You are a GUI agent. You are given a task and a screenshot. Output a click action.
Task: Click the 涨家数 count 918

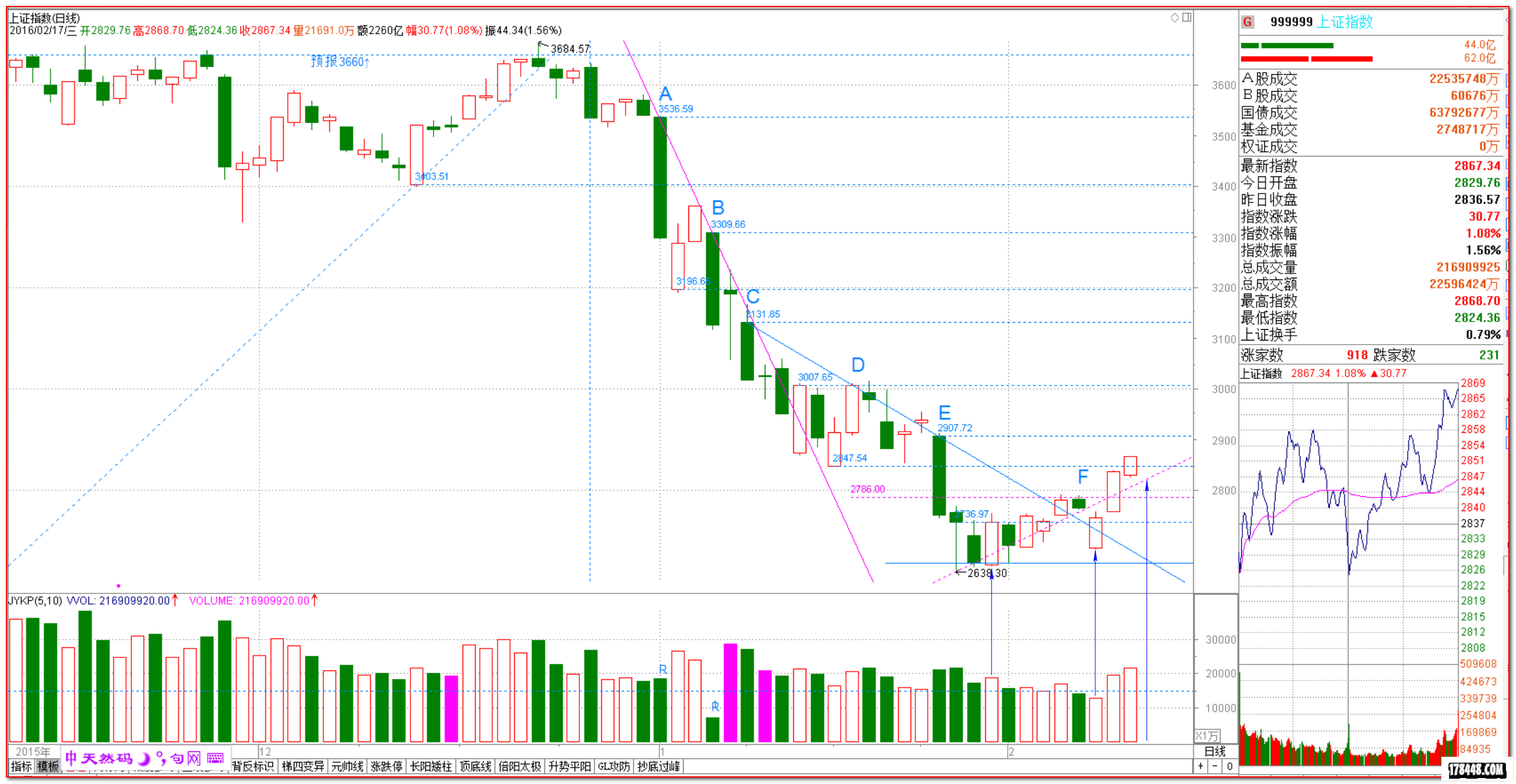coord(1357,355)
